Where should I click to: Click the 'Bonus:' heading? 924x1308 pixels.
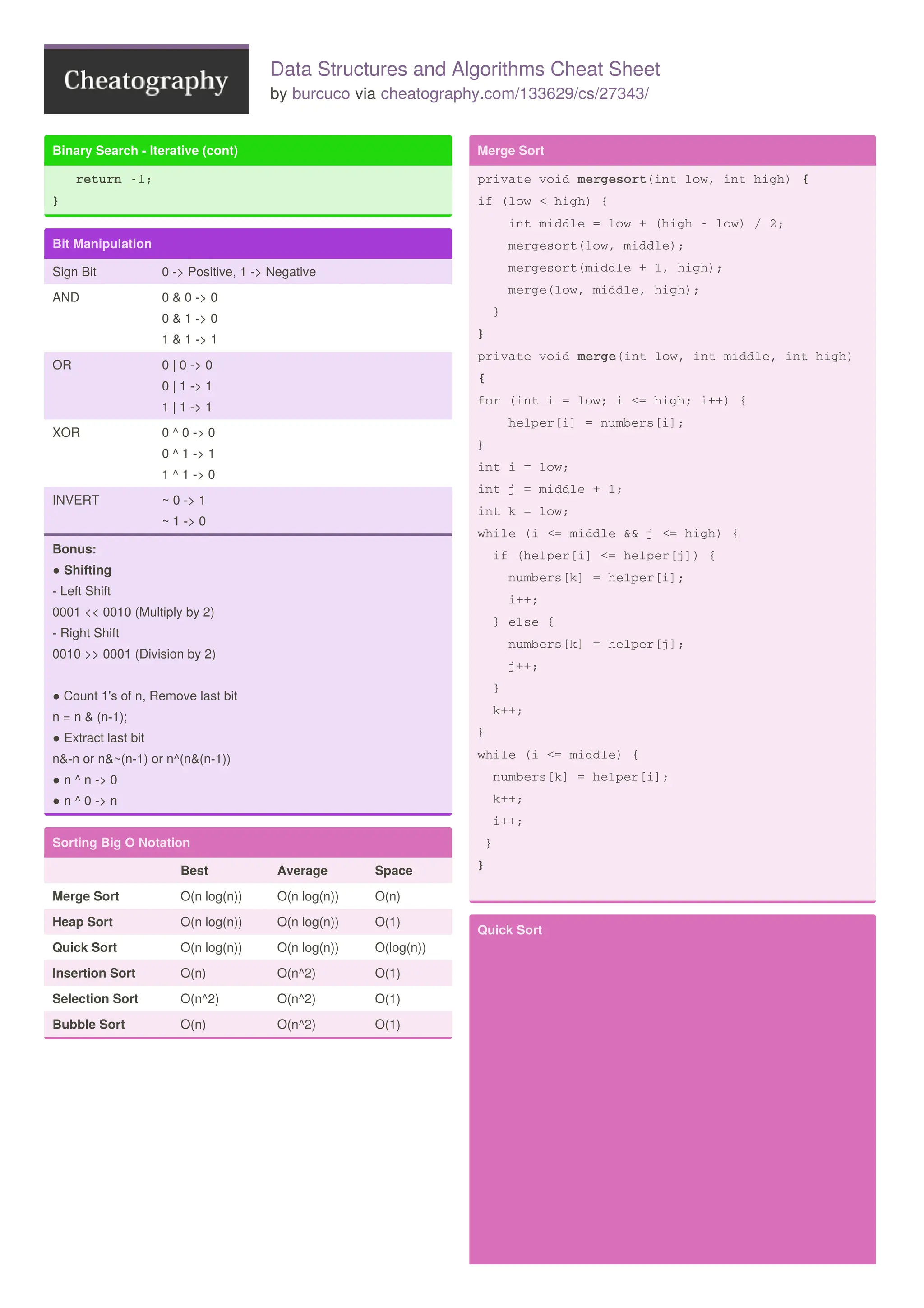point(74,549)
